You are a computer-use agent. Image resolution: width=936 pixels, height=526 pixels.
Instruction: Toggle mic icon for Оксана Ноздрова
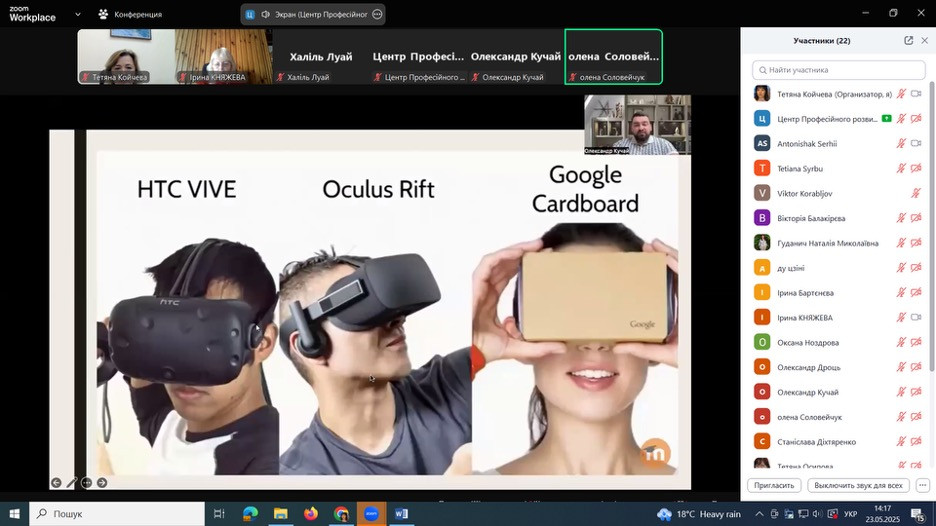pos(901,342)
